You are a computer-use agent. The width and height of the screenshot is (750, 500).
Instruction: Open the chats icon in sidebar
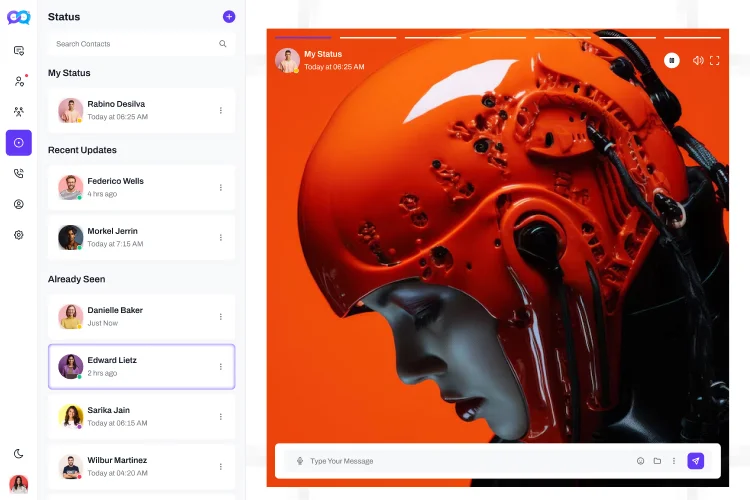tap(19, 50)
